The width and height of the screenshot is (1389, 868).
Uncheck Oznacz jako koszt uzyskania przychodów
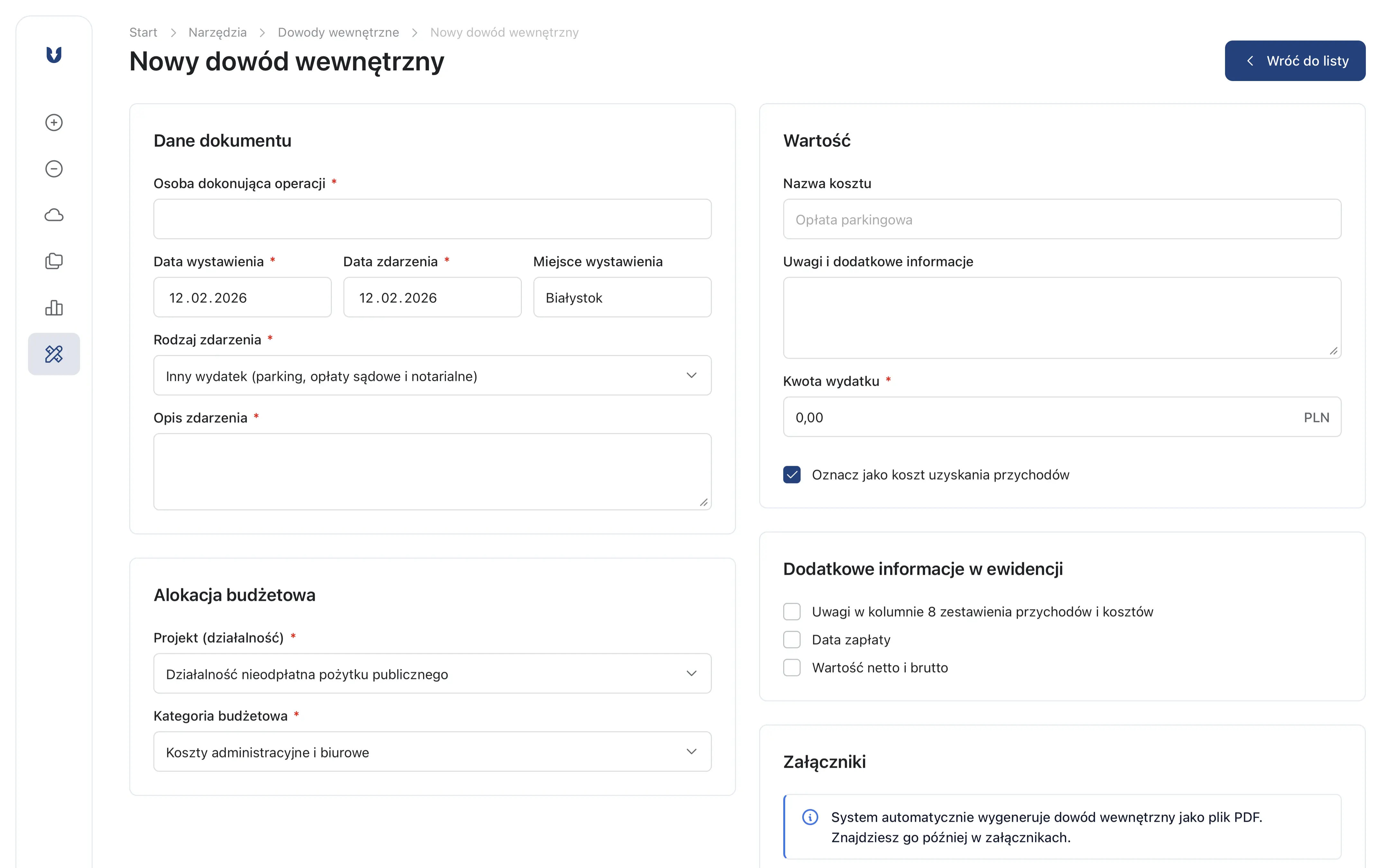[792, 475]
